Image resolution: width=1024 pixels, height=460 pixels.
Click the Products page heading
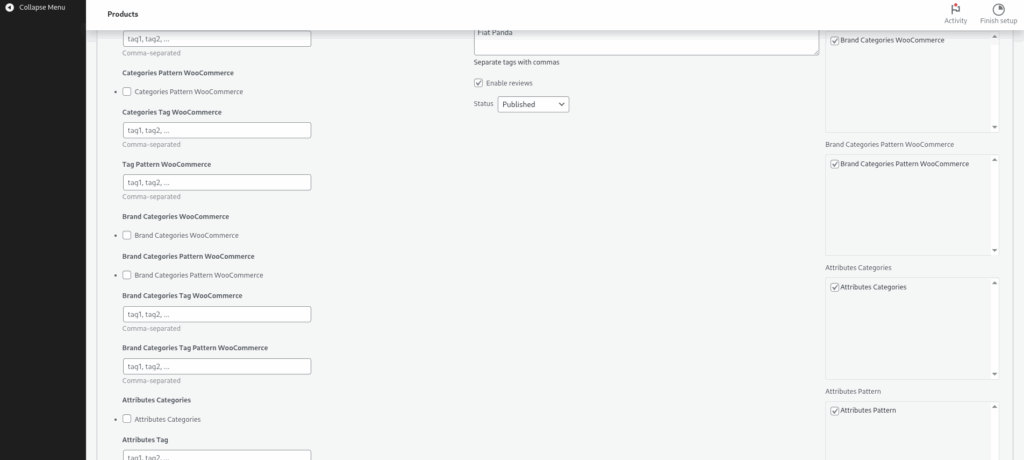tap(123, 14)
